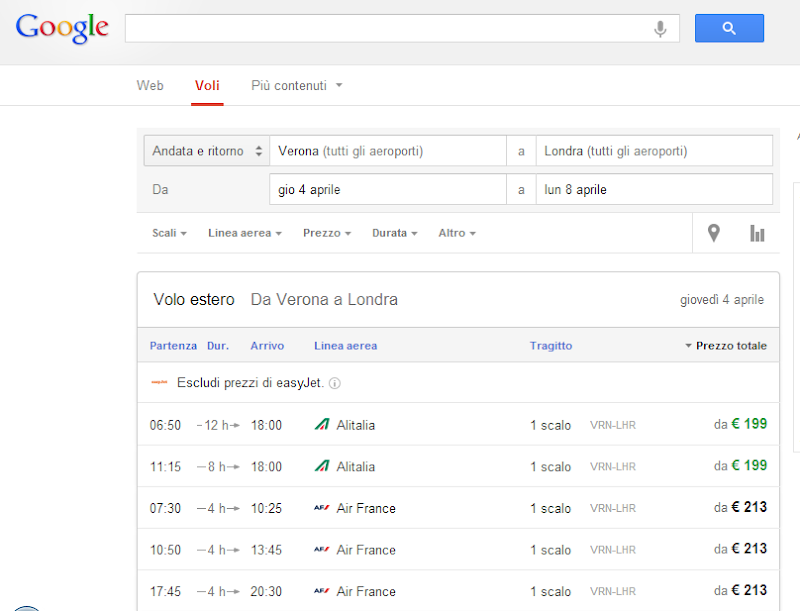Click the Google logo
This screenshot has height=611, width=800.
pos(62,28)
